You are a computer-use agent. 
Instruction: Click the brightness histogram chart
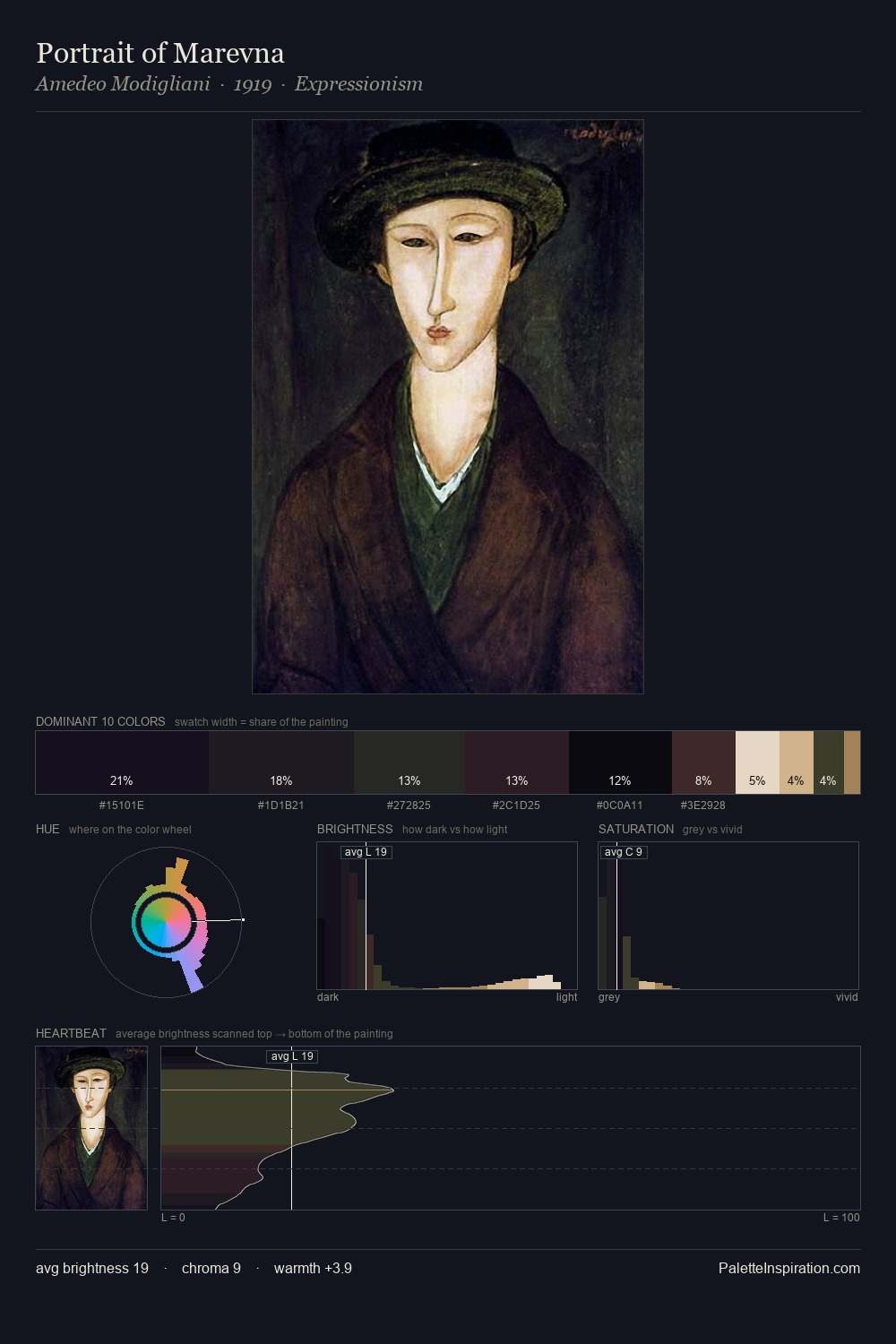click(x=447, y=916)
